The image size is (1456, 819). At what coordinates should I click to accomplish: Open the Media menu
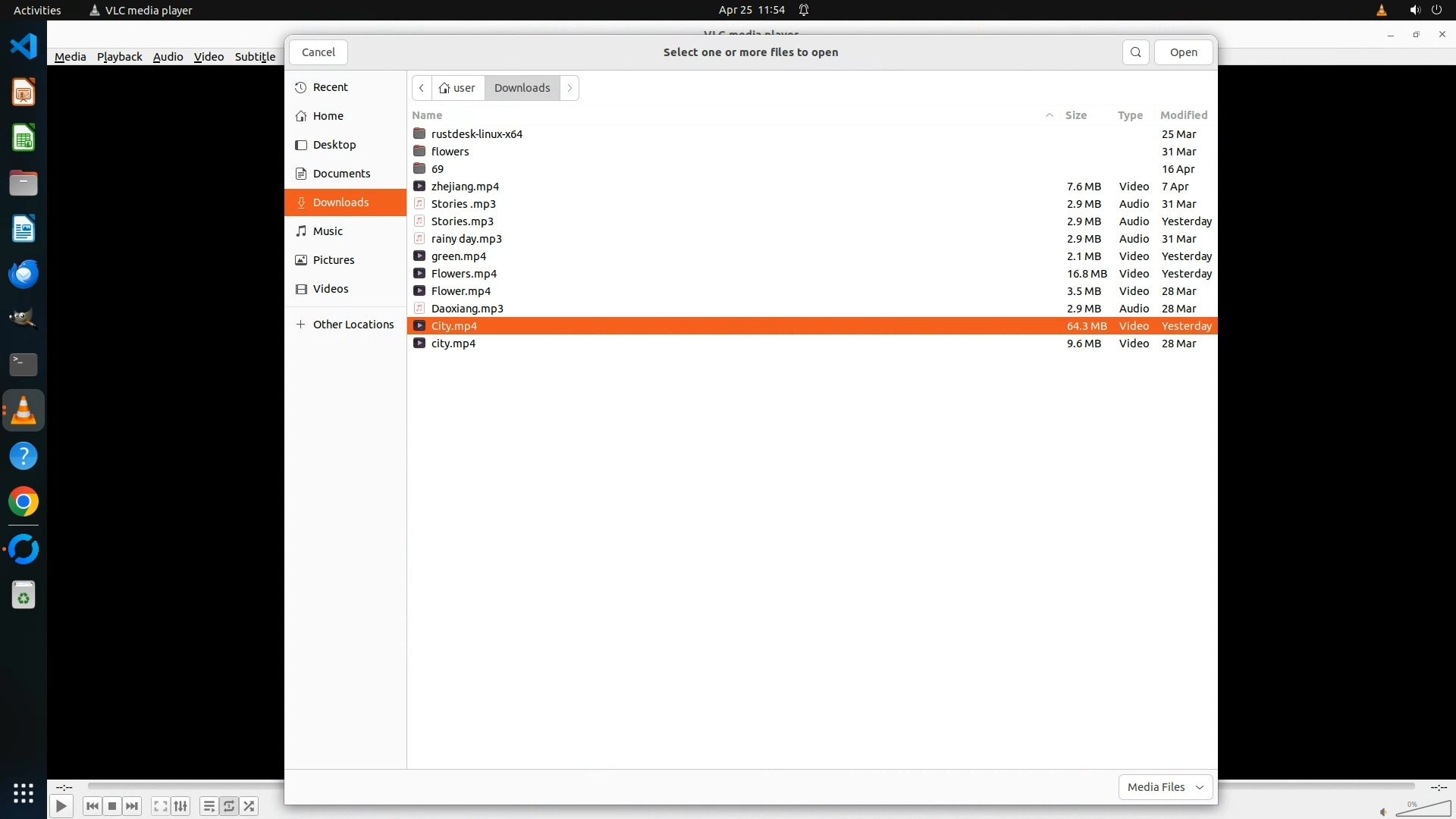[x=70, y=57]
